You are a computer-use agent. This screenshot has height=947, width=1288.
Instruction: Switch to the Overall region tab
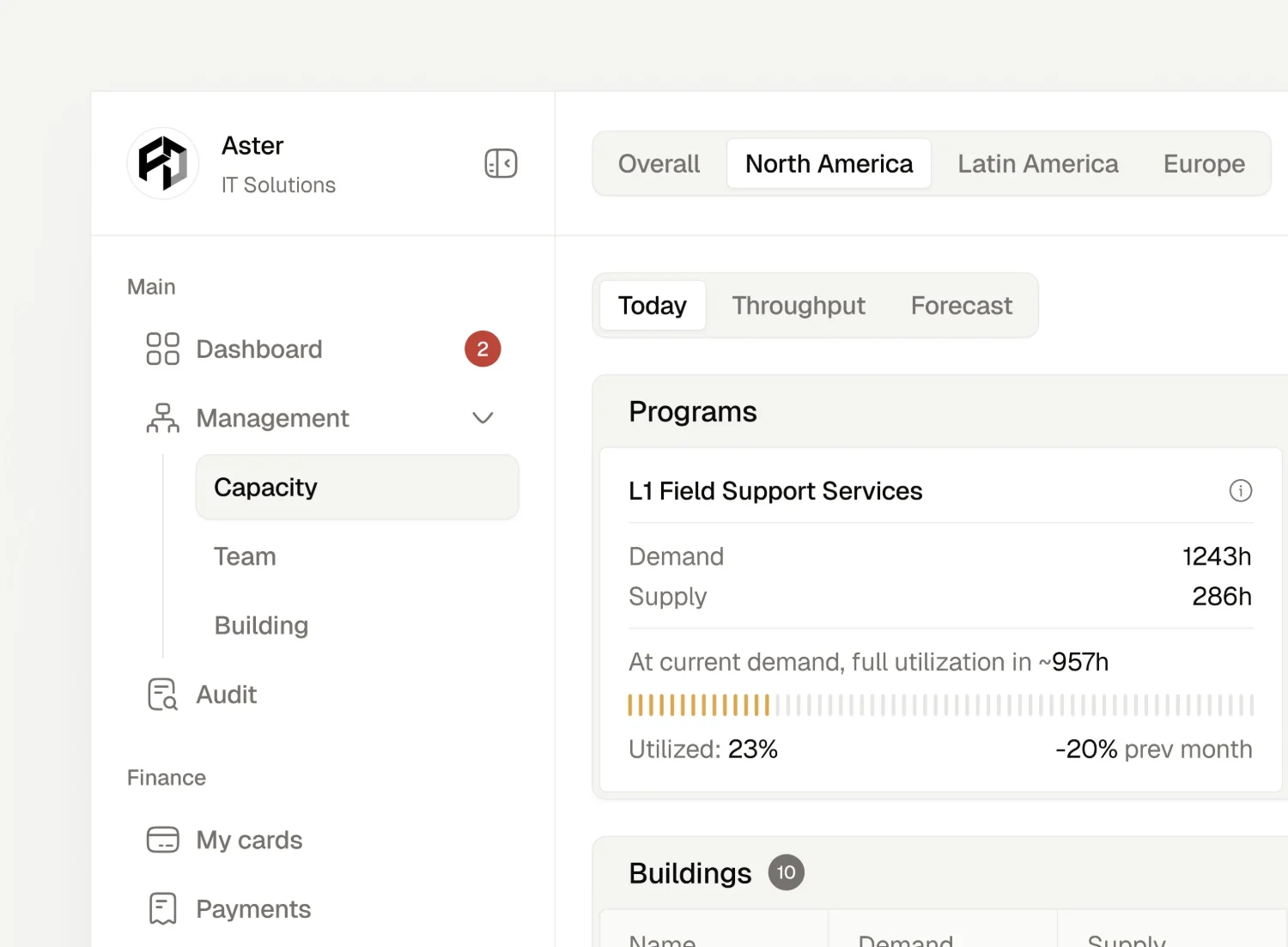(x=659, y=164)
